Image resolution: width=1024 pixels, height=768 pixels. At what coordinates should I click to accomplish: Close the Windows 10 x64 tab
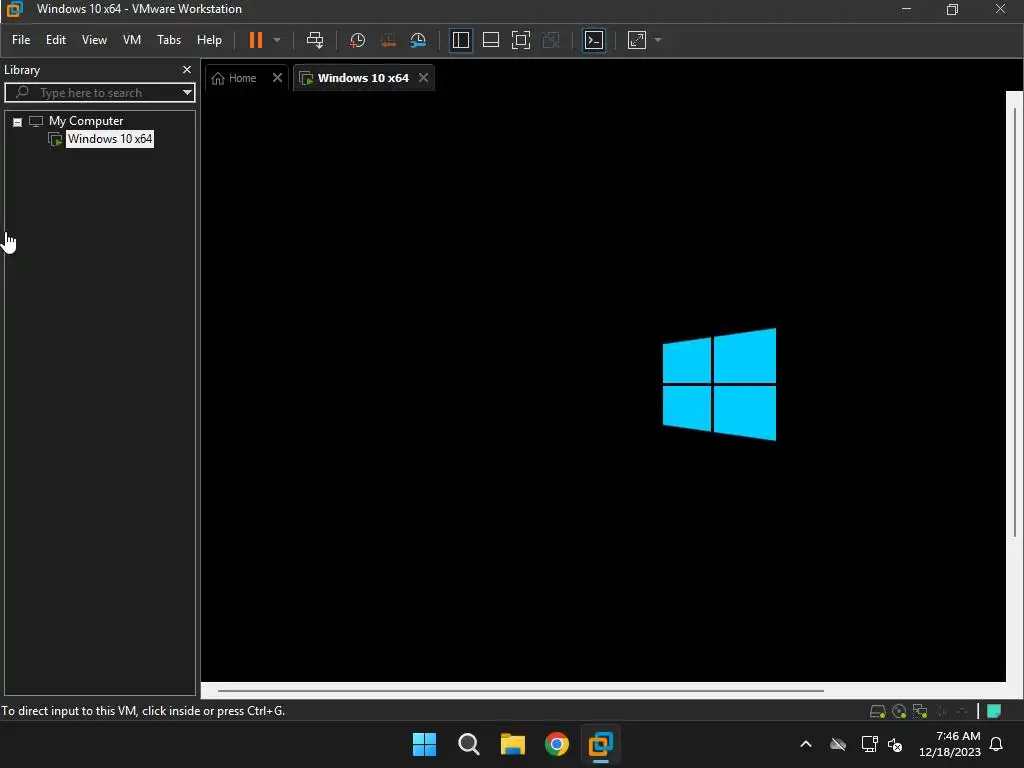coord(424,78)
